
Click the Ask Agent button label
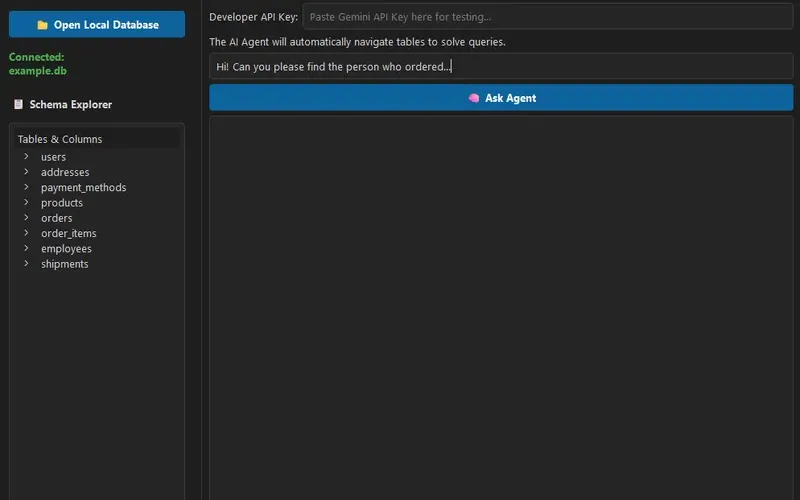point(510,98)
